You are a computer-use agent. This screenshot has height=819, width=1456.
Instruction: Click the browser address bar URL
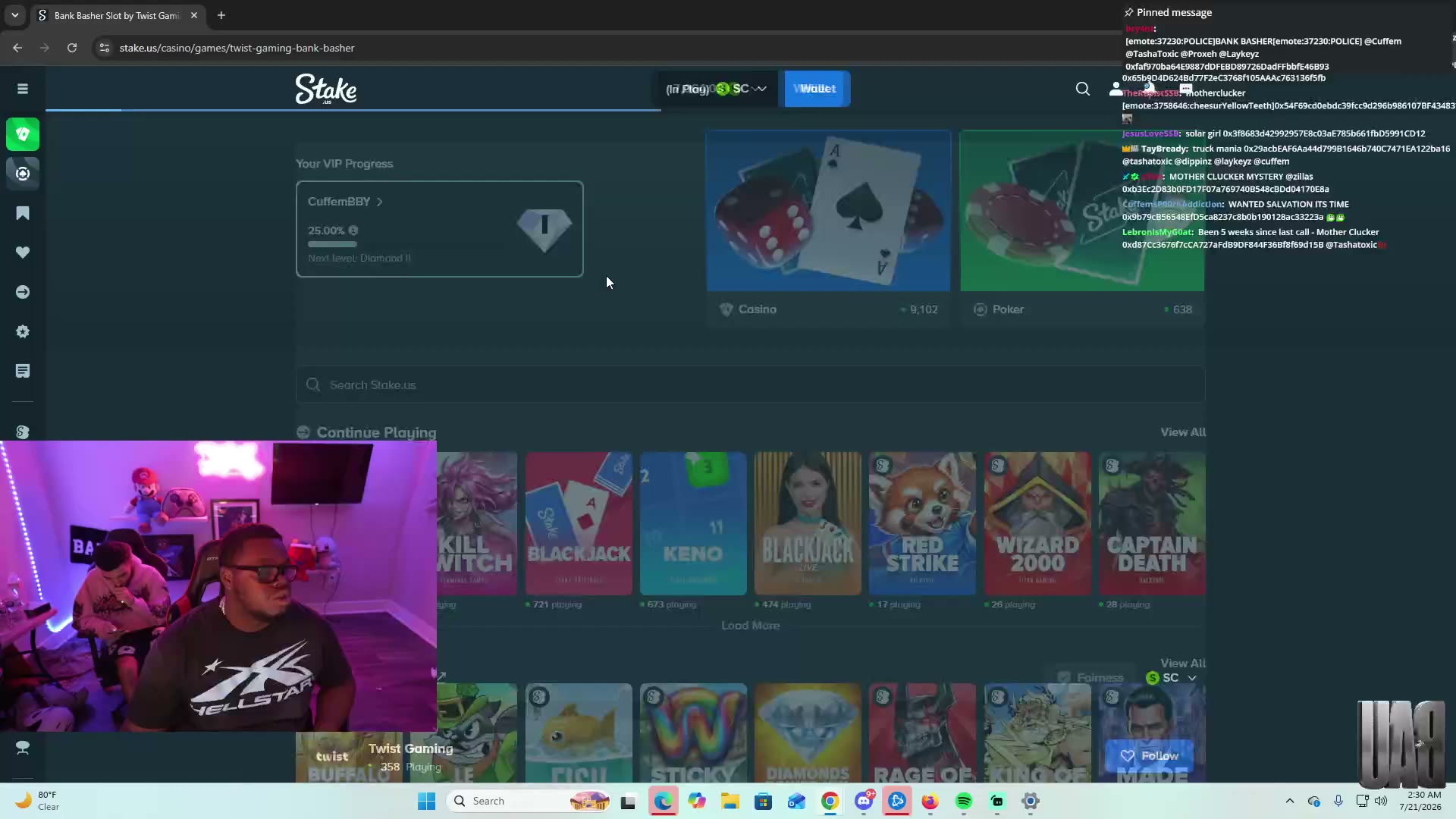237,48
